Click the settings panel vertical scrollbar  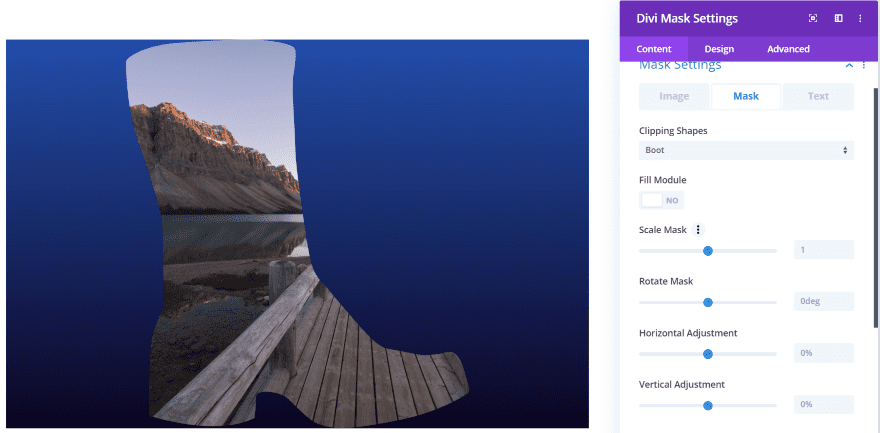876,208
